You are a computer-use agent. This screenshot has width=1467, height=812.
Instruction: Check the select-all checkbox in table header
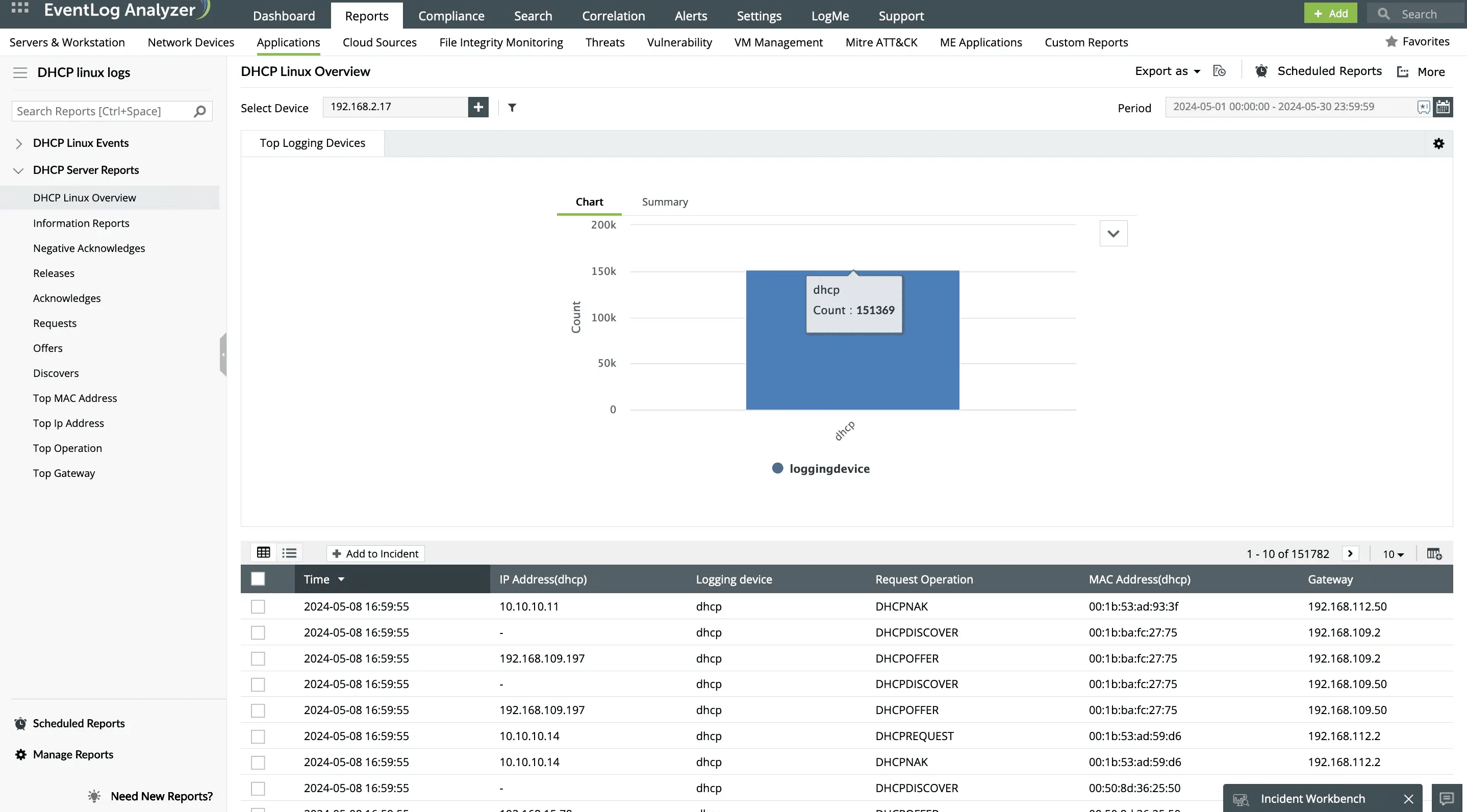click(258, 579)
